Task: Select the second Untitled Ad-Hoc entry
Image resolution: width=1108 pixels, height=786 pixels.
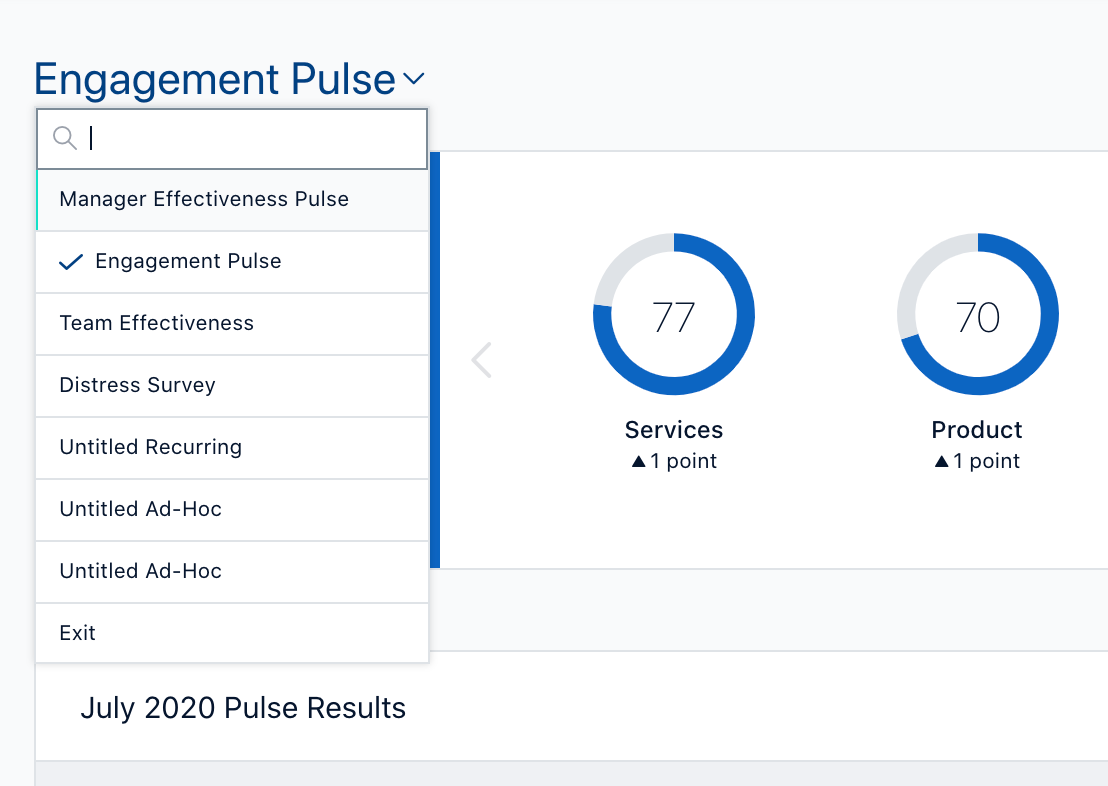Action: 232,572
